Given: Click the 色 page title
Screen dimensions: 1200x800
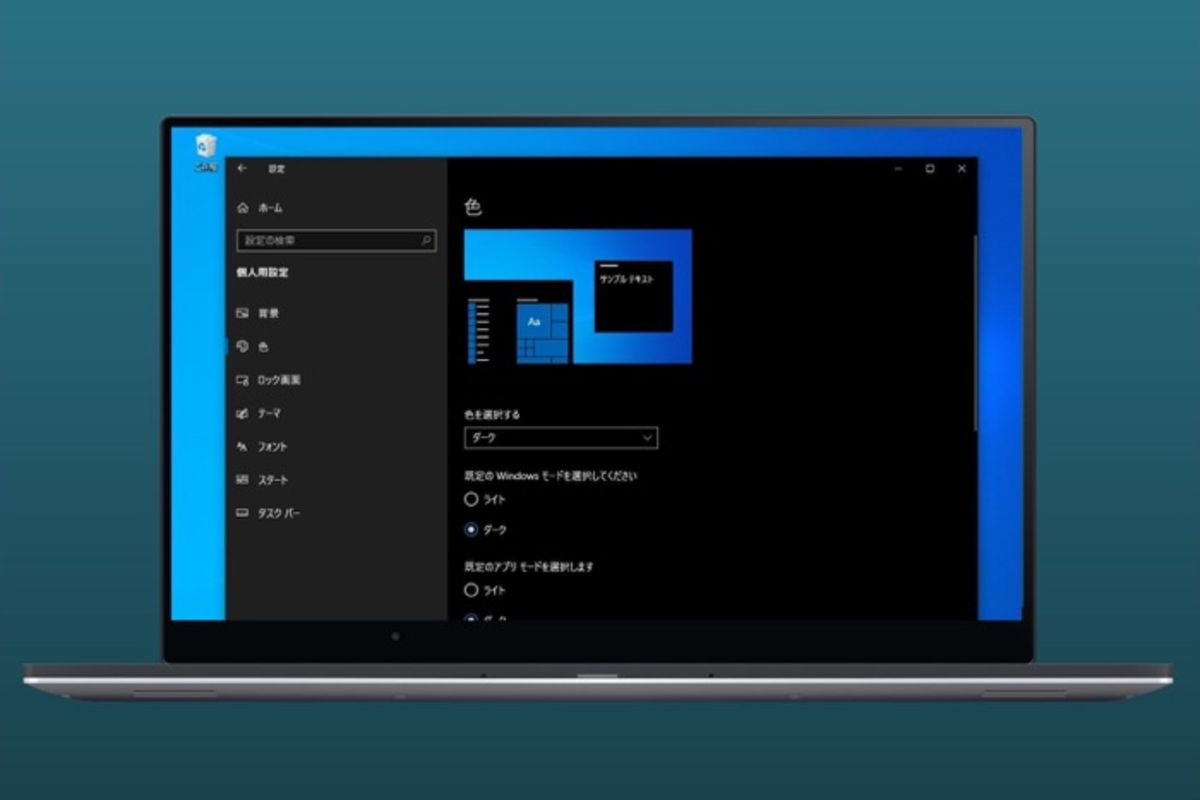Looking at the screenshot, I should point(473,207).
